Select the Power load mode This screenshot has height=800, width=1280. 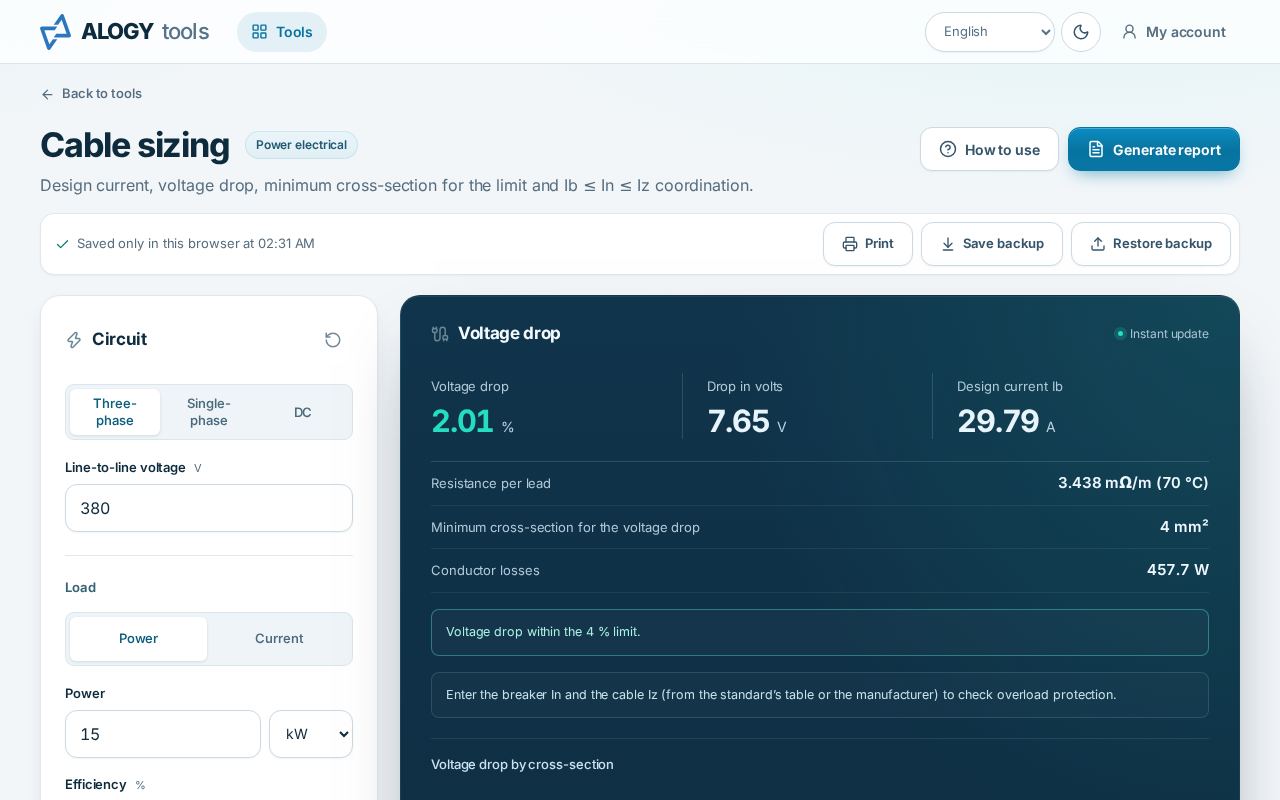pyautogui.click(x=138, y=639)
